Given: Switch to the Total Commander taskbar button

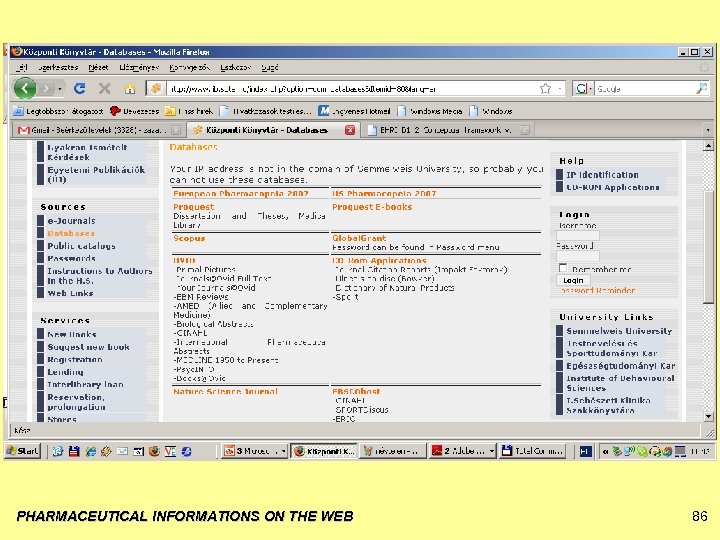Looking at the screenshot, I should pyautogui.click(x=533, y=451).
